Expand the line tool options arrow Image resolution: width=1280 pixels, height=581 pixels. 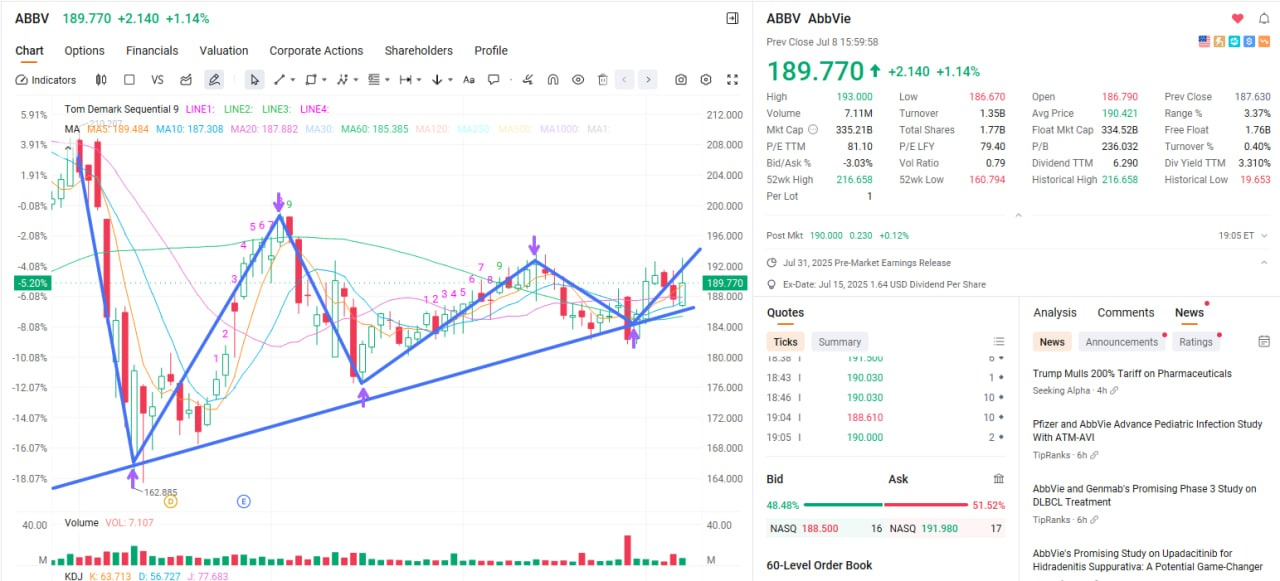tap(293, 80)
